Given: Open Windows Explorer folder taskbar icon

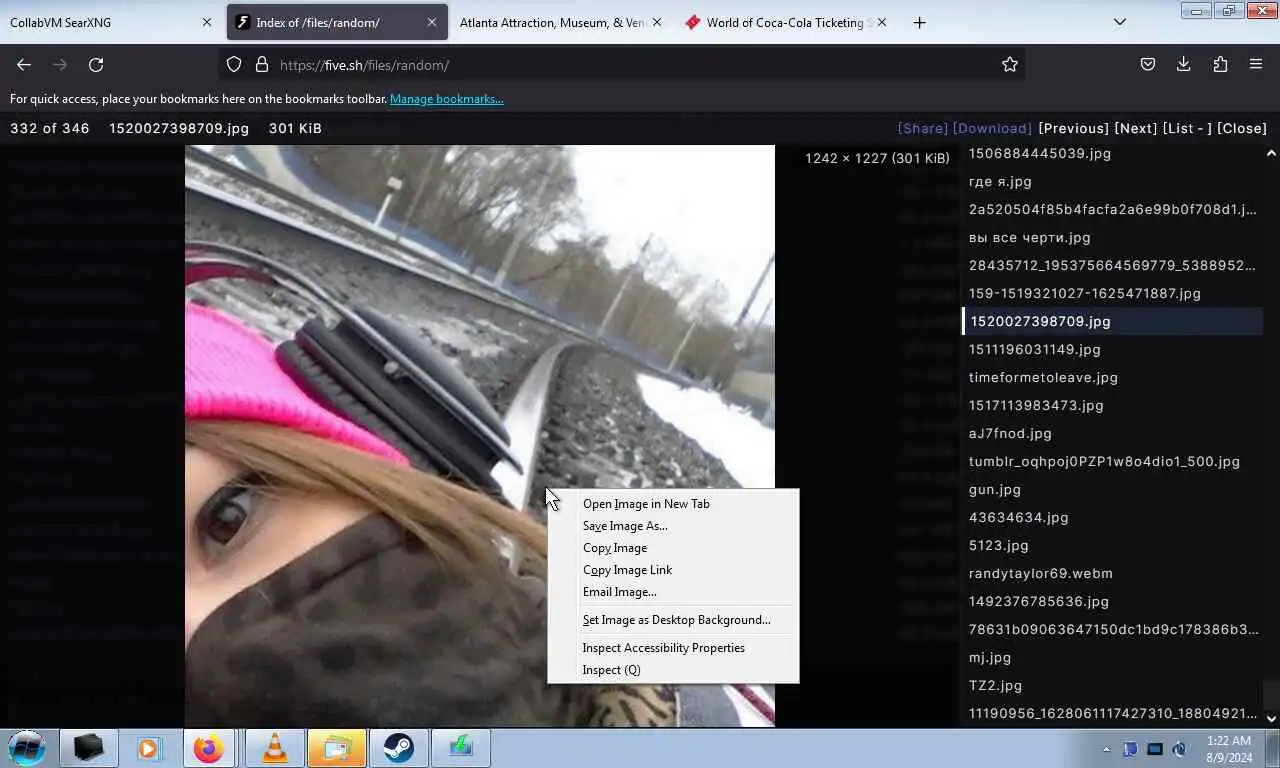Looking at the screenshot, I should (337, 748).
